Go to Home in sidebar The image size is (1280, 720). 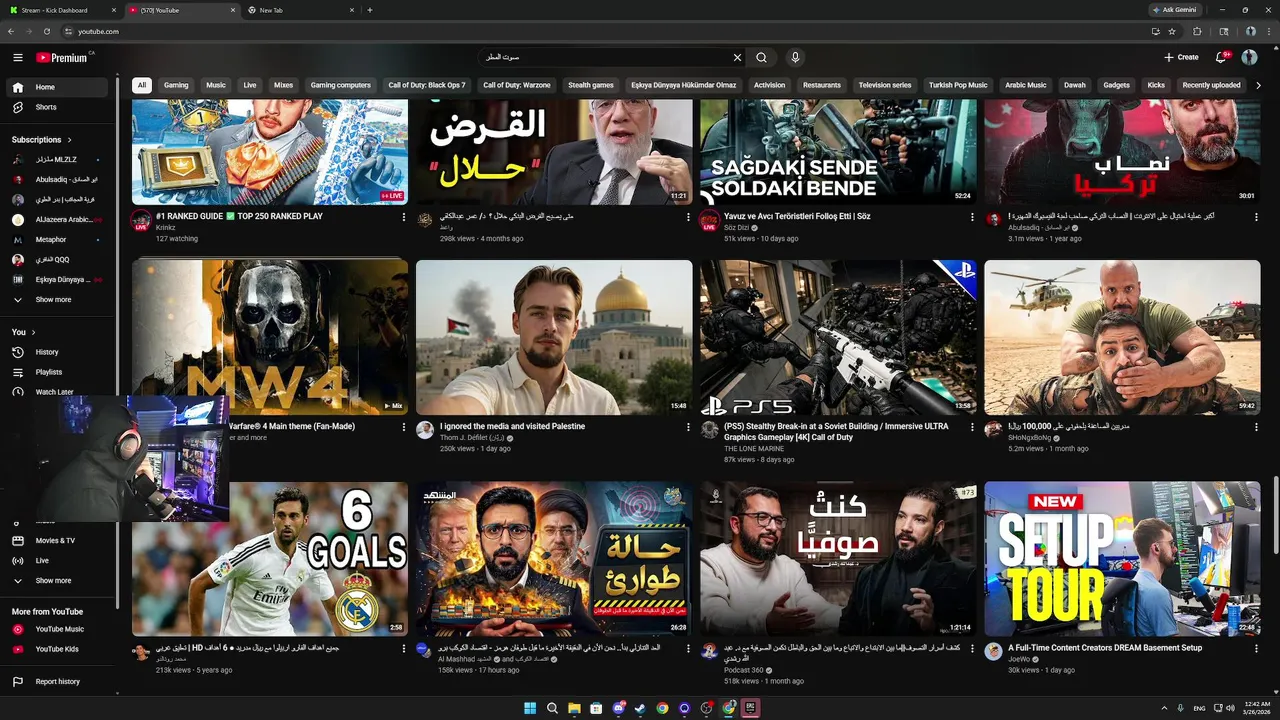[x=58, y=87]
